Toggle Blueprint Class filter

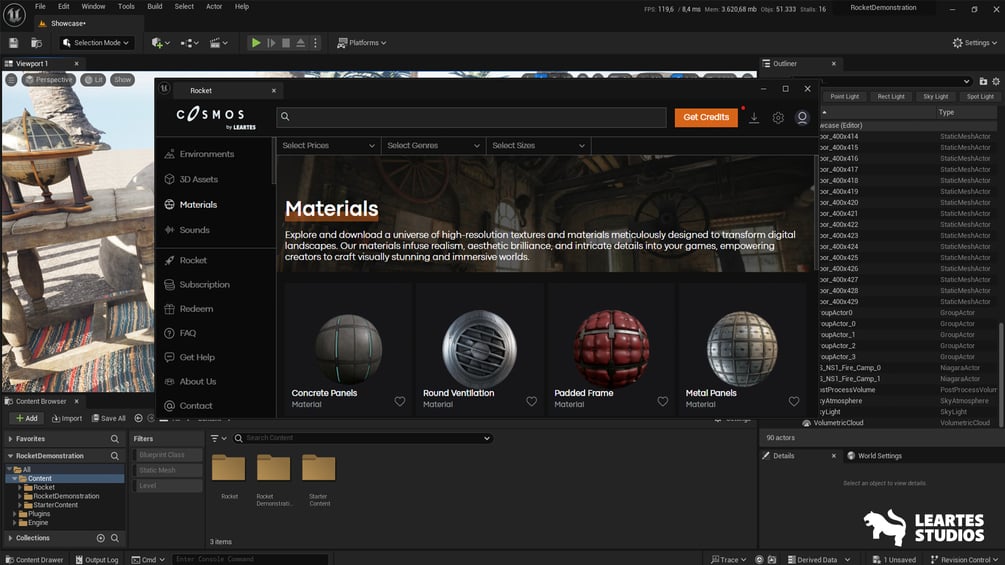click(168, 455)
